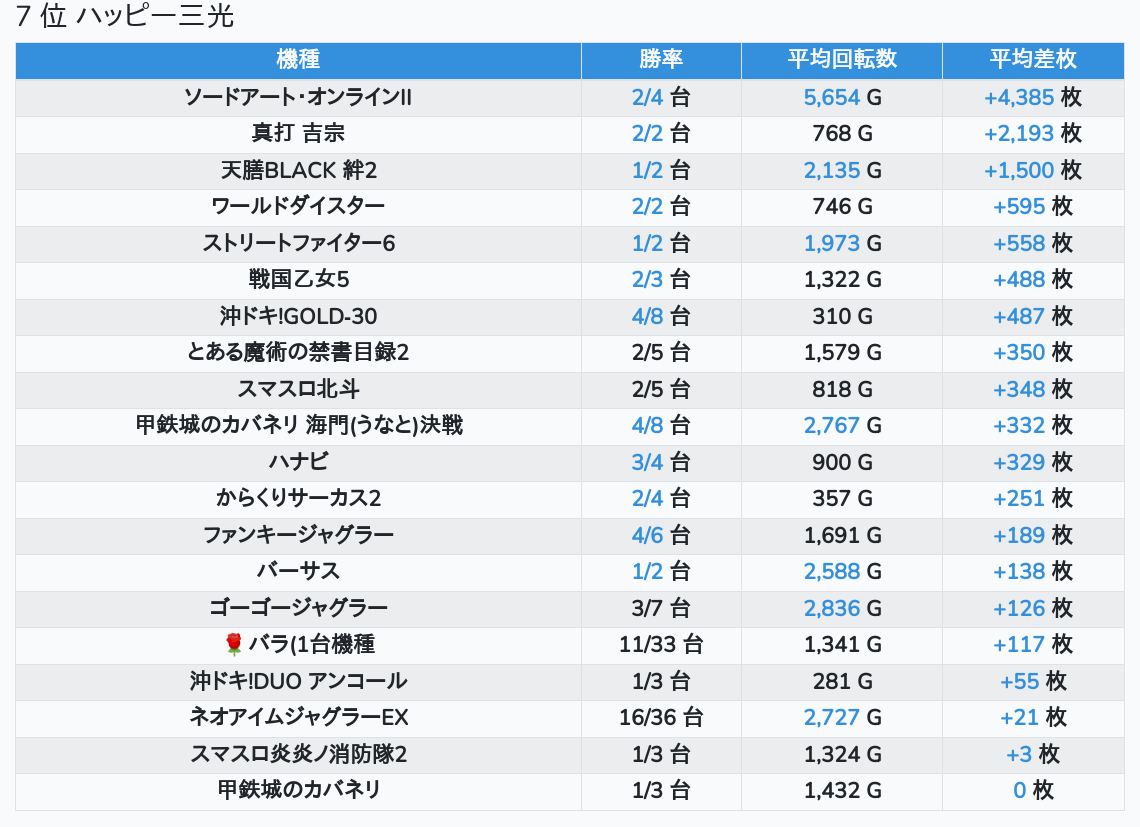Click the +487 枚 difference value
The width and height of the screenshot is (1140, 827).
pyautogui.click(x=1033, y=316)
